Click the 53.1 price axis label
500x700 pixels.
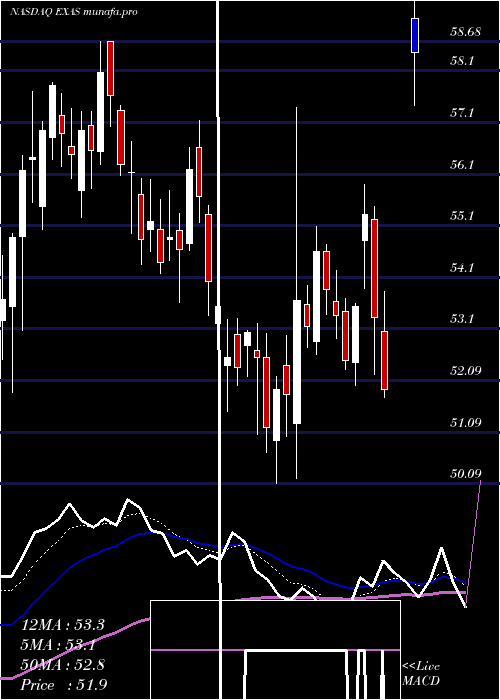tap(462, 319)
